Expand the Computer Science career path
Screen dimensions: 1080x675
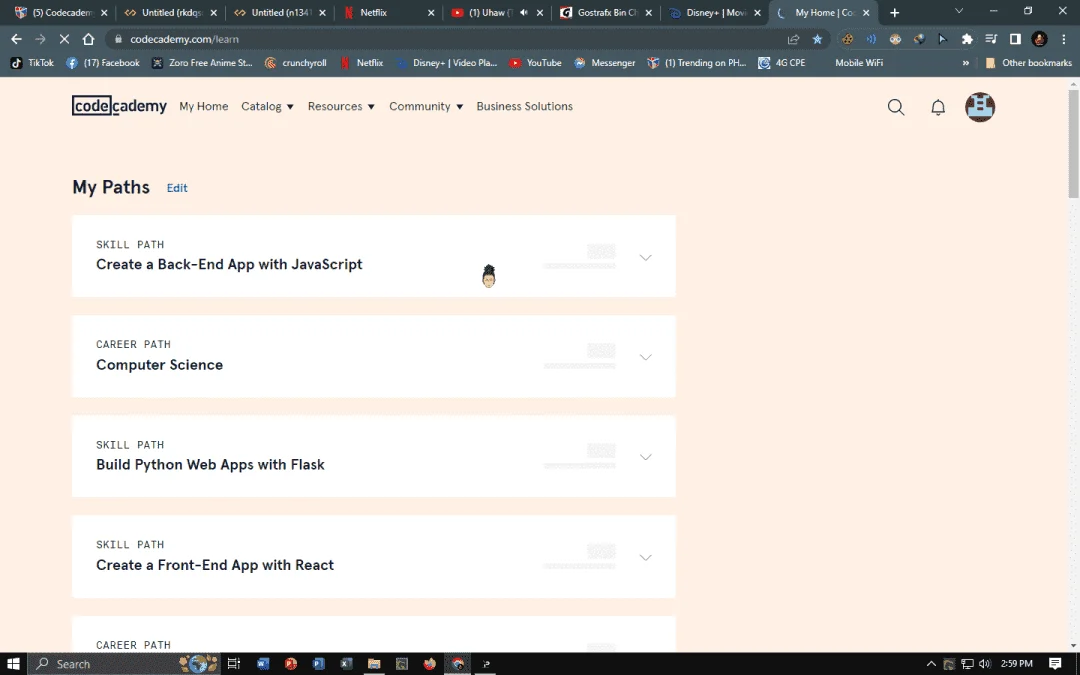(x=645, y=357)
